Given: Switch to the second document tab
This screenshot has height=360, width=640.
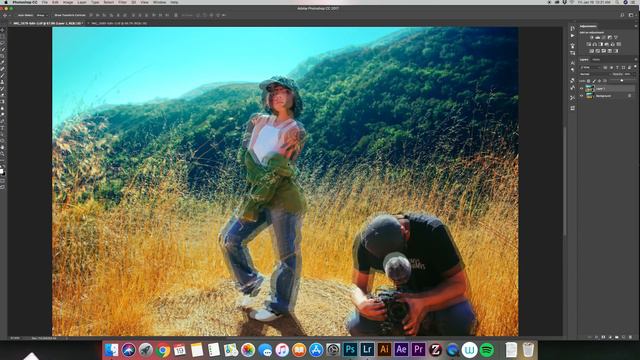Looking at the screenshot, I should pos(119,23).
